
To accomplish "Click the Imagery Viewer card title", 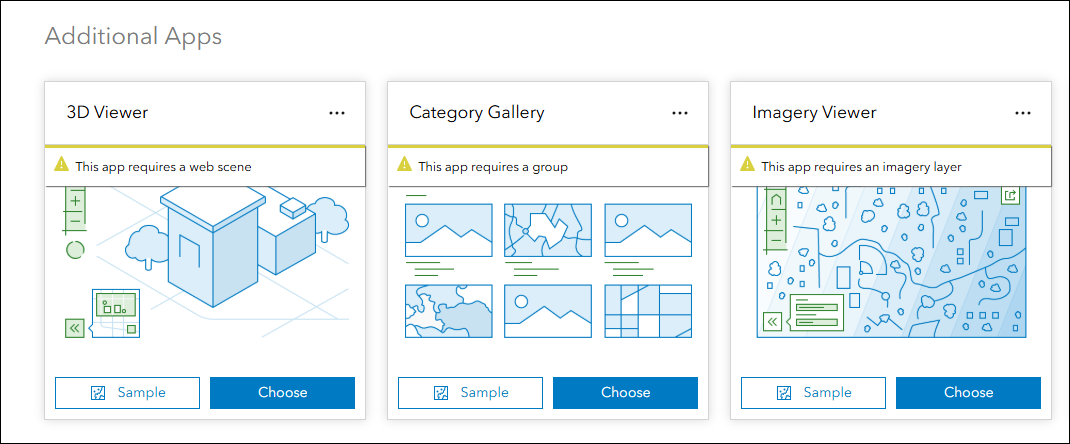I will pyautogui.click(x=814, y=112).
